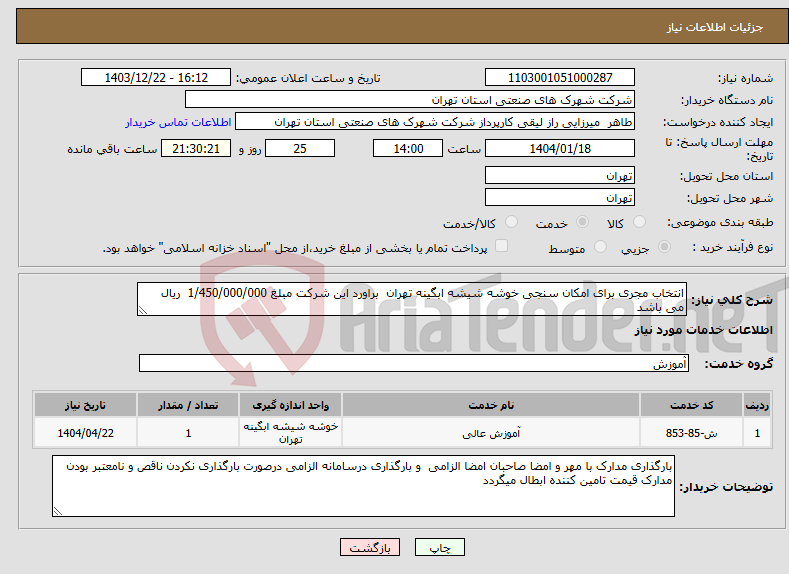Select the خدمت radio button

582,222
